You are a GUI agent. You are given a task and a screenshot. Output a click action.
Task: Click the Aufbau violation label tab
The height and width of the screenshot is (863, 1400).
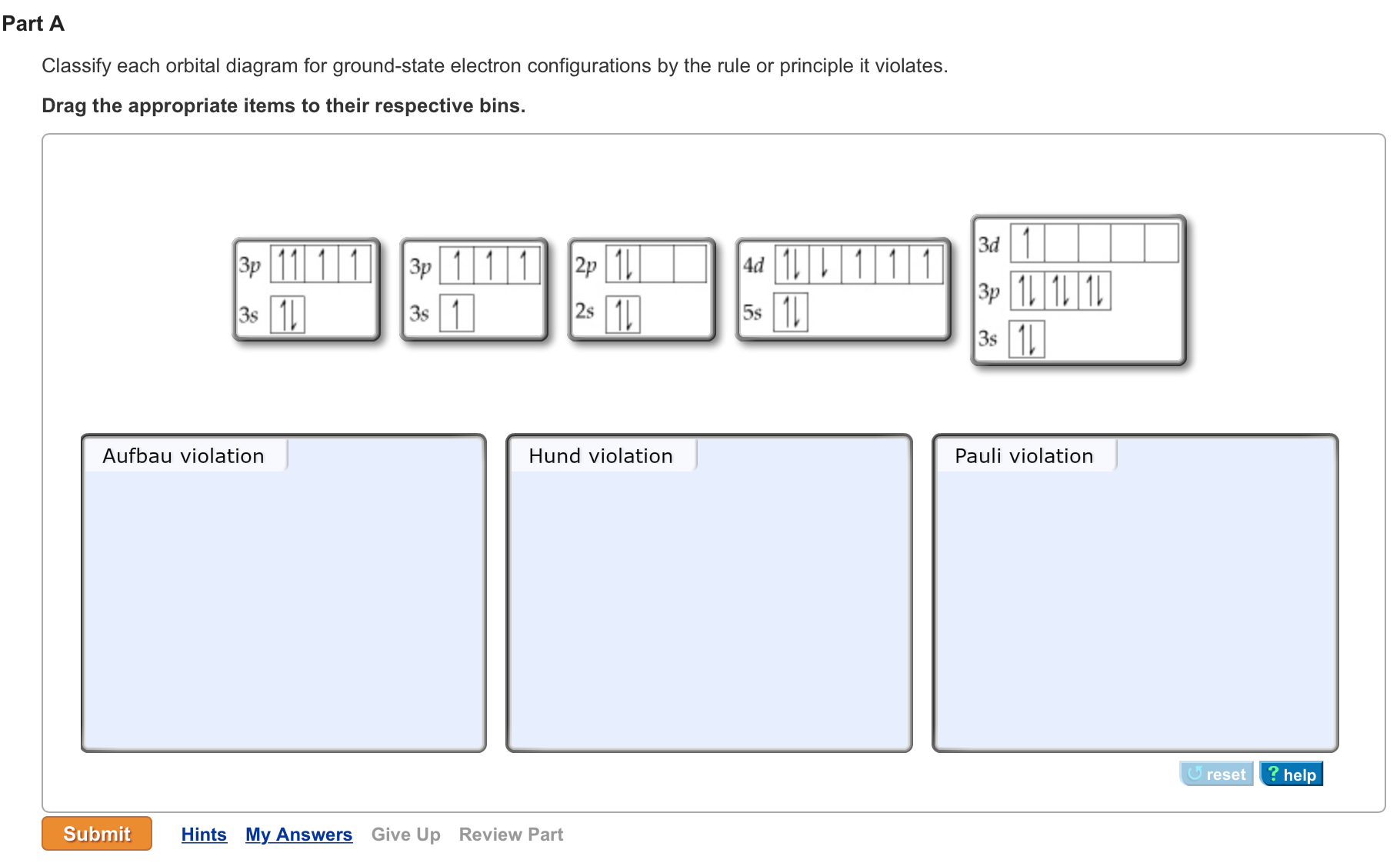pos(184,456)
